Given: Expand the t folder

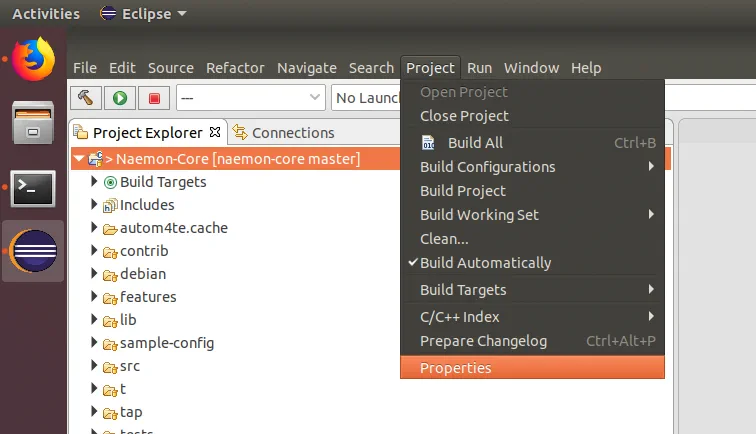Looking at the screenshot, I should pos(94,388).
